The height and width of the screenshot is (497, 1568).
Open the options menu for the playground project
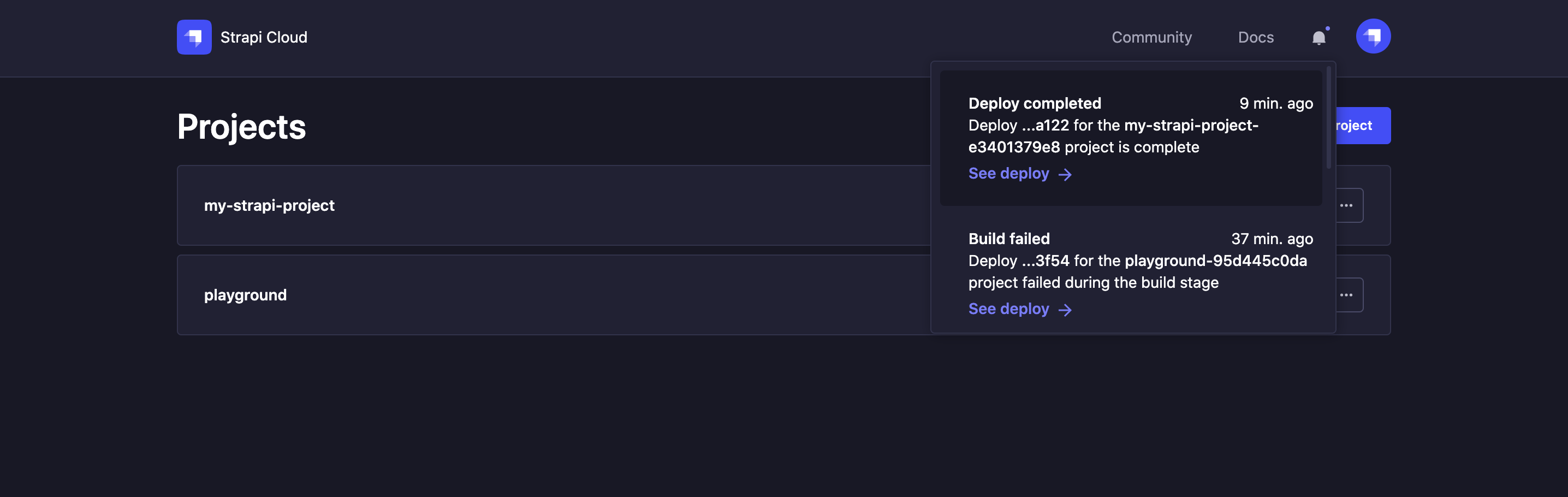(x=1347, y=294)
